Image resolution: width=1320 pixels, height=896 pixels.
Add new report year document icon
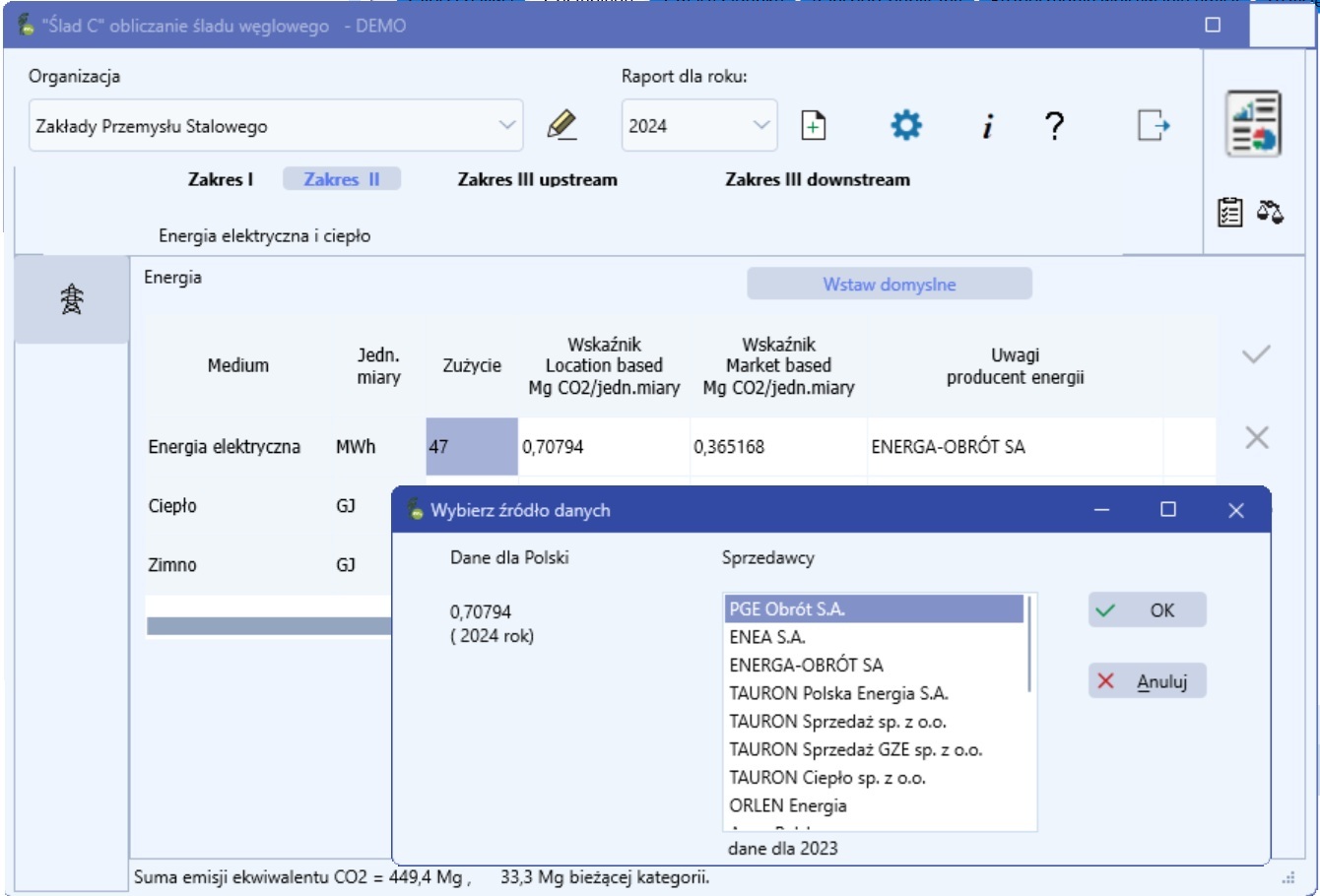point(814,126)
